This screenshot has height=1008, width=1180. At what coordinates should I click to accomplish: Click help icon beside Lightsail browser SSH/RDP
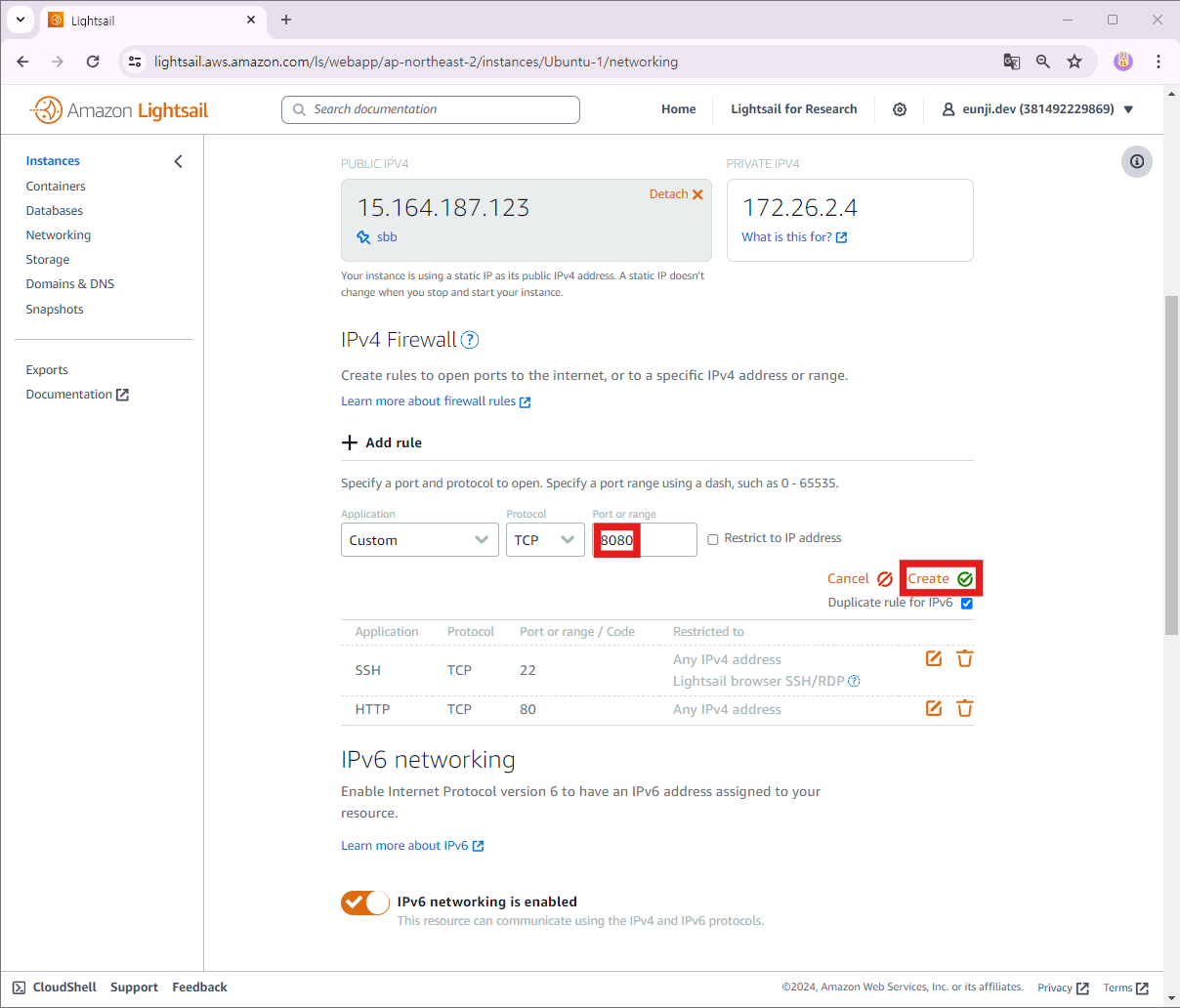[x=854, y=681]
